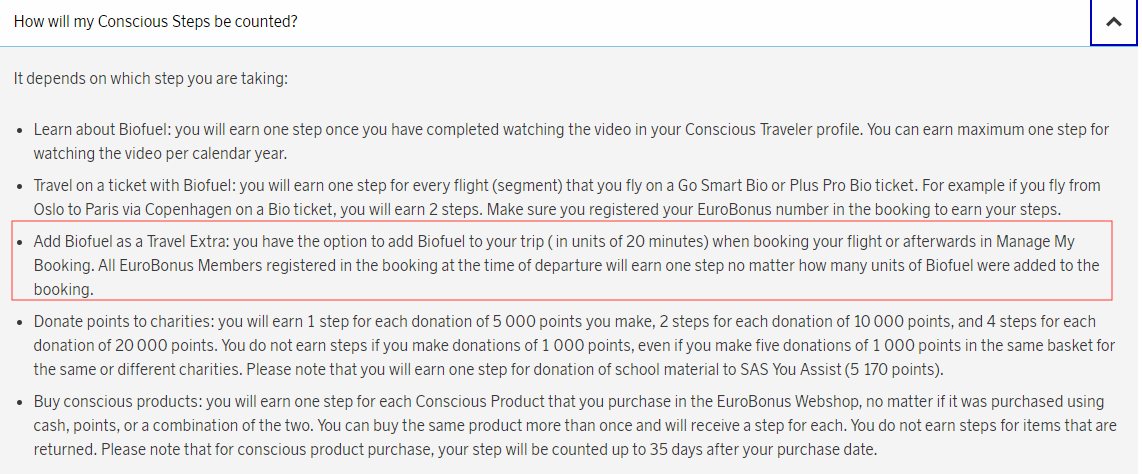Click '35 days after your purchase date' text

tap(761, 449)
